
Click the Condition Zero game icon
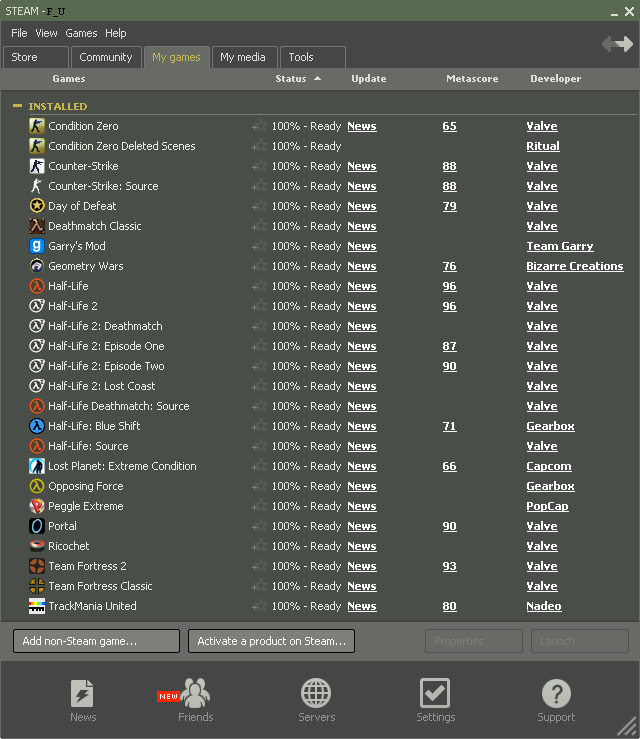point(37,126)
